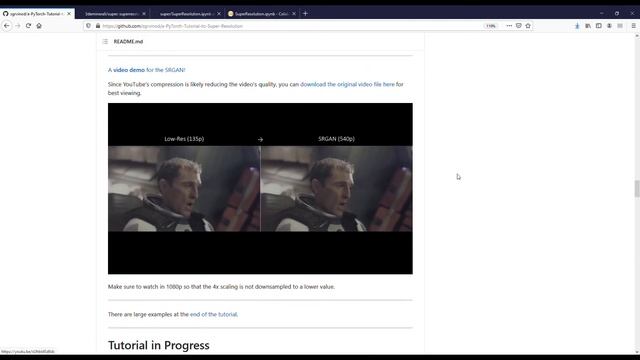Image resolution: width=640 pixels, height=360 pixels.
Task: Click the page vertical scrollbar thumb
Action: tap(637, 189)
